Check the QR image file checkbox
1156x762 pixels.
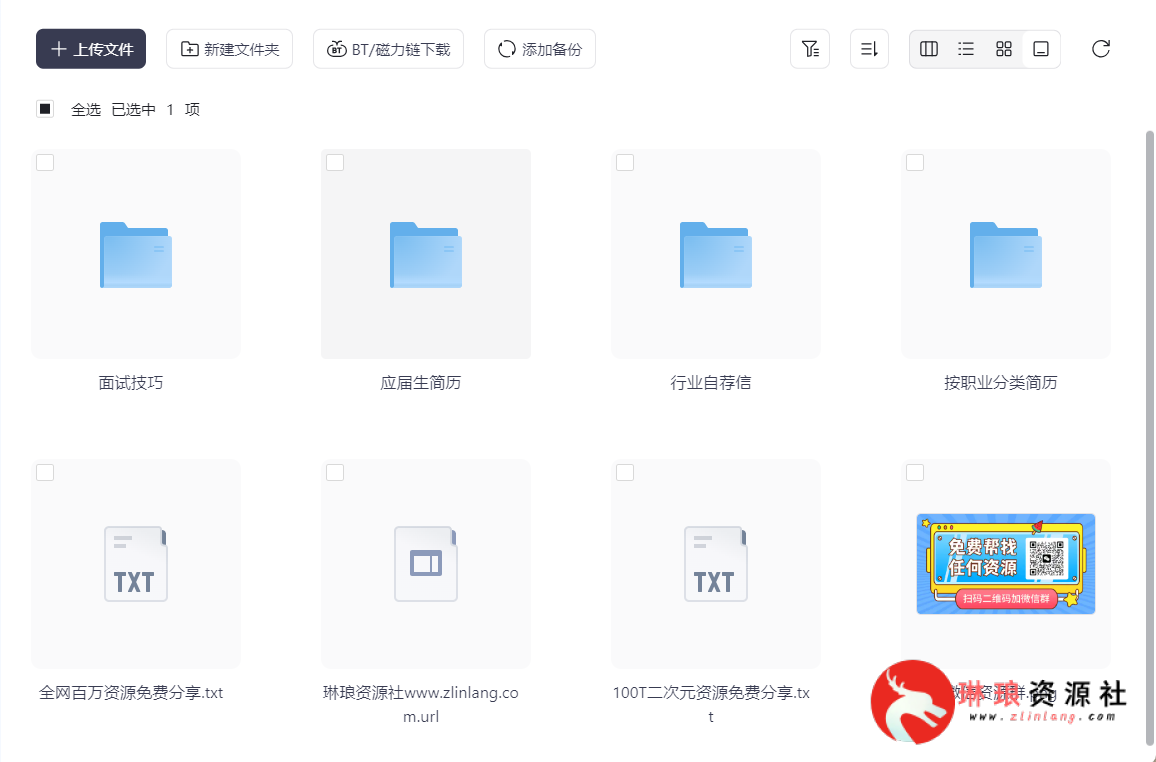click(915, 472)
